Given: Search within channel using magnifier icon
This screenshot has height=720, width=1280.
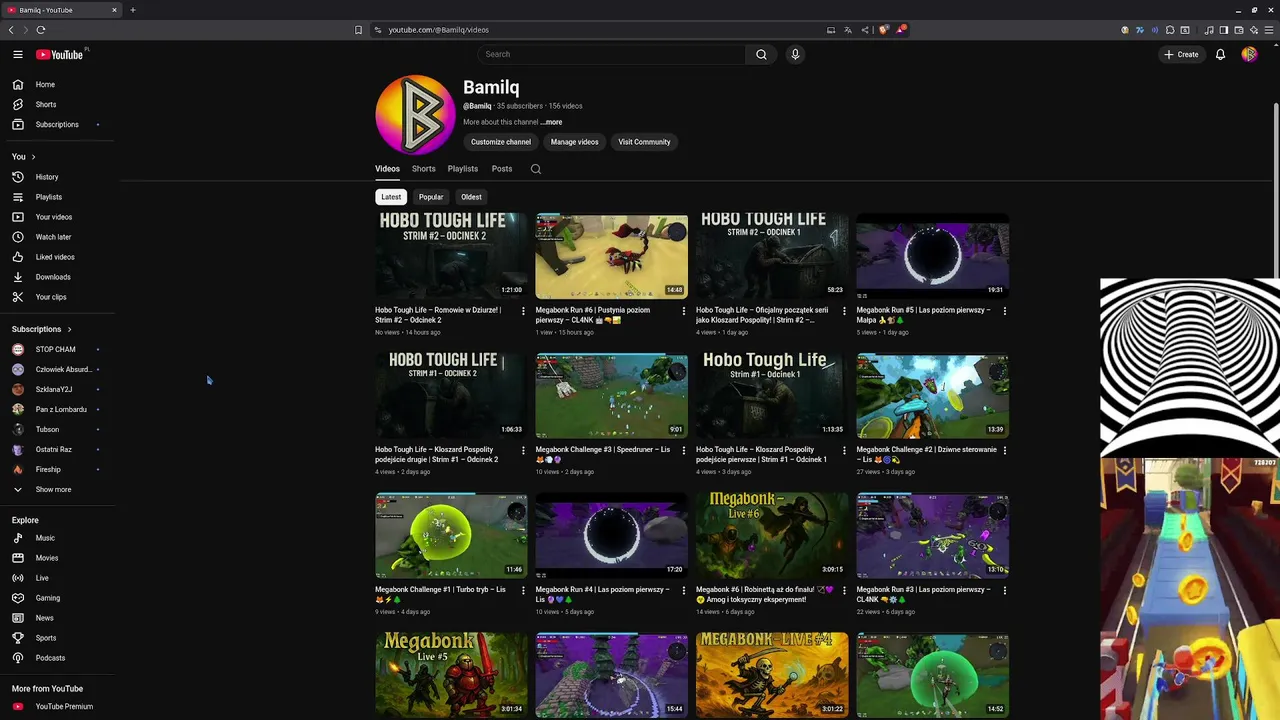Looking at the screenshot, I should coord(536,169).
